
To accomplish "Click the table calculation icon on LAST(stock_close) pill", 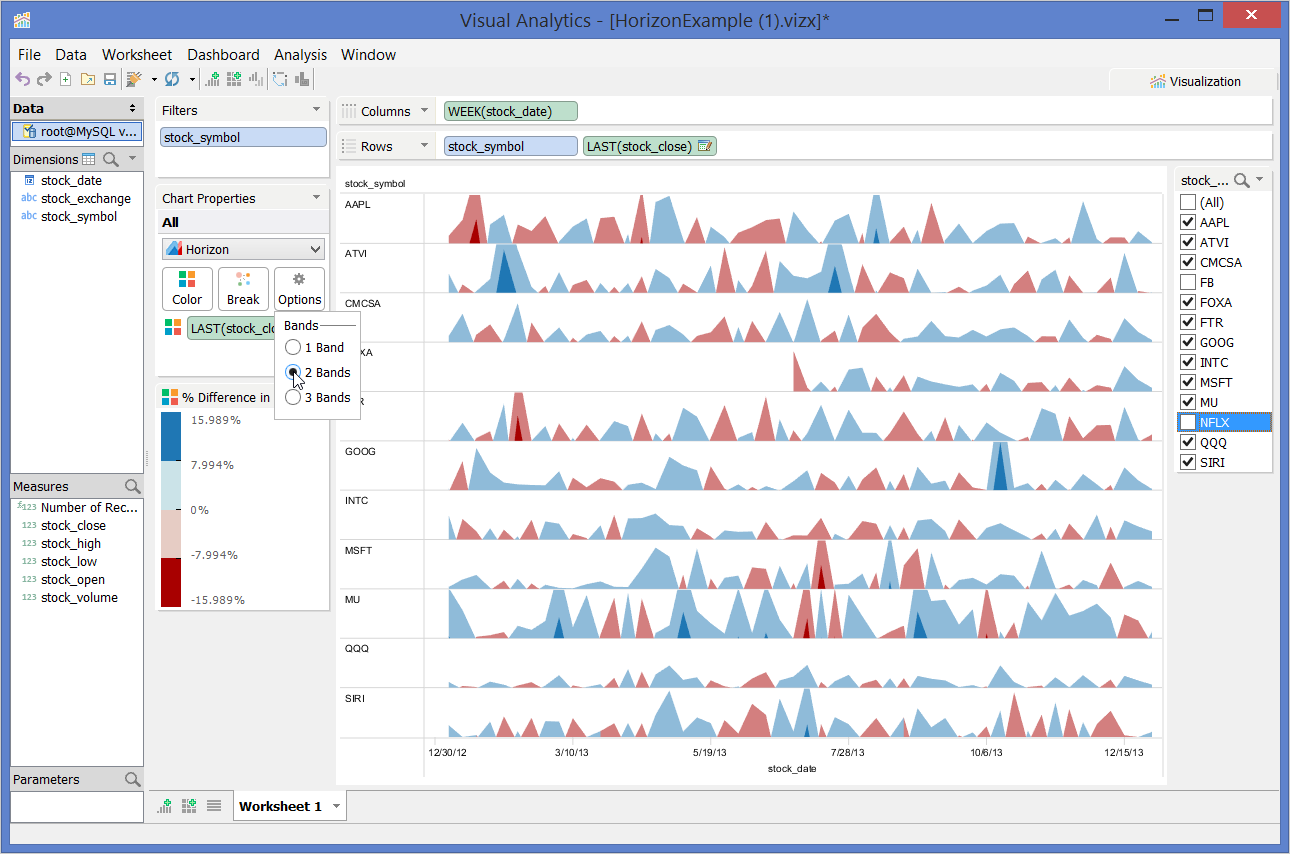I will point(705,146).
